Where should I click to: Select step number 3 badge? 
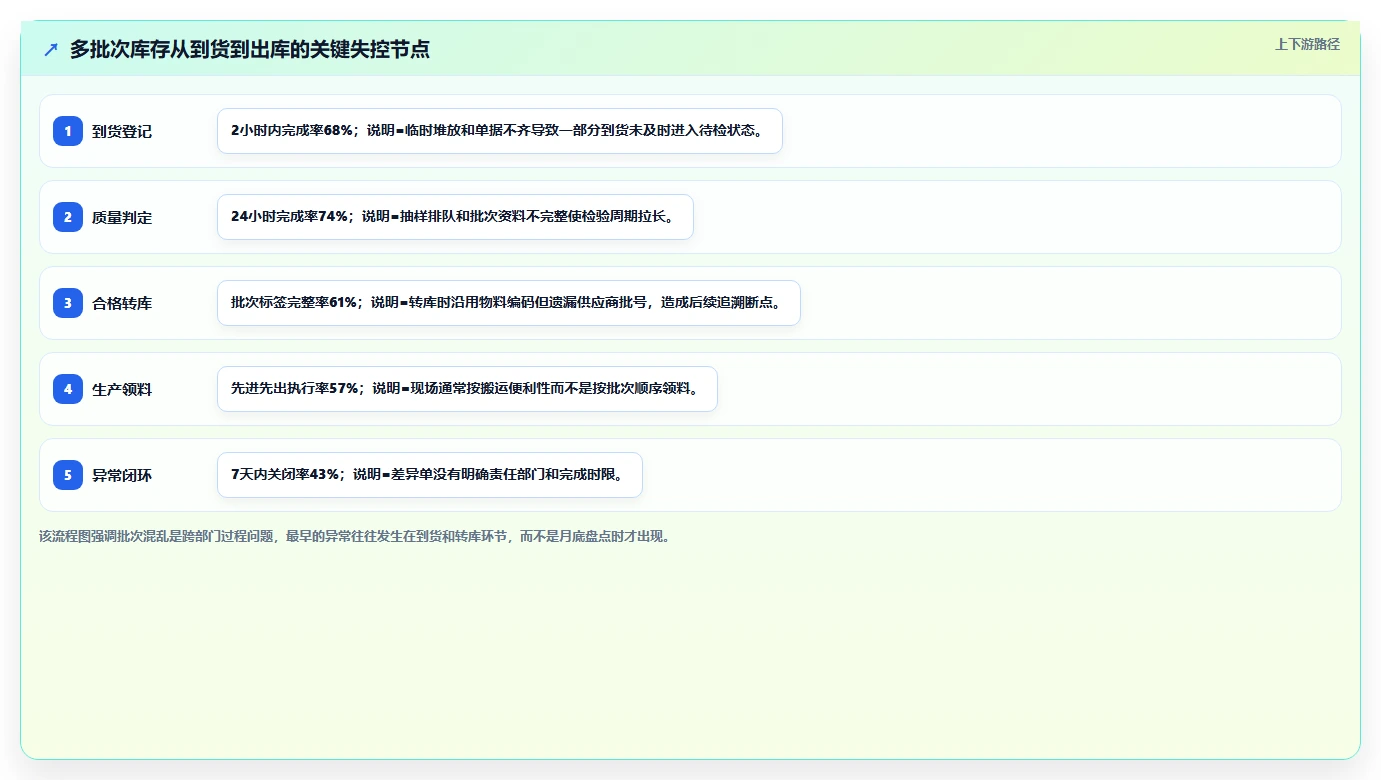click(x=68, y=303)
